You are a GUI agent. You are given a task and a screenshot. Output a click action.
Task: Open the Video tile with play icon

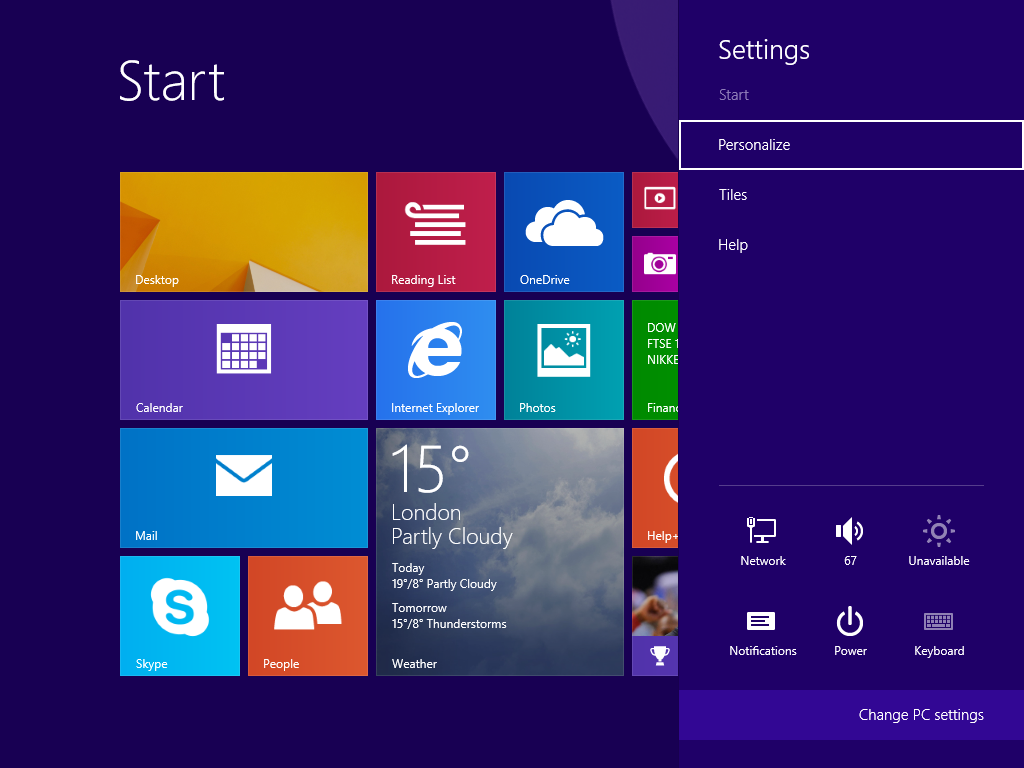tap(655, 200)
